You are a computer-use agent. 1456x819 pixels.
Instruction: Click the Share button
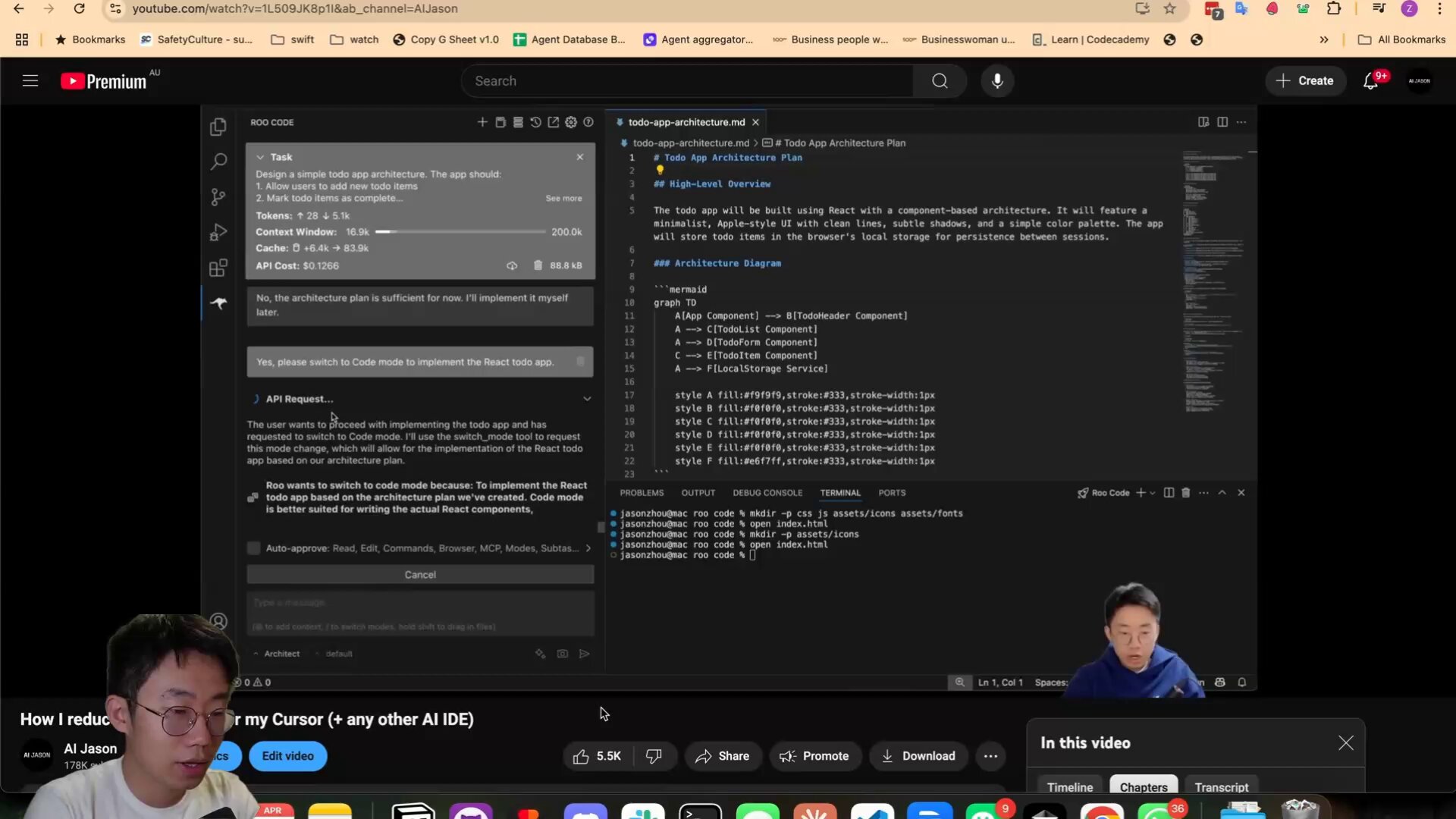tap(723, 756)
